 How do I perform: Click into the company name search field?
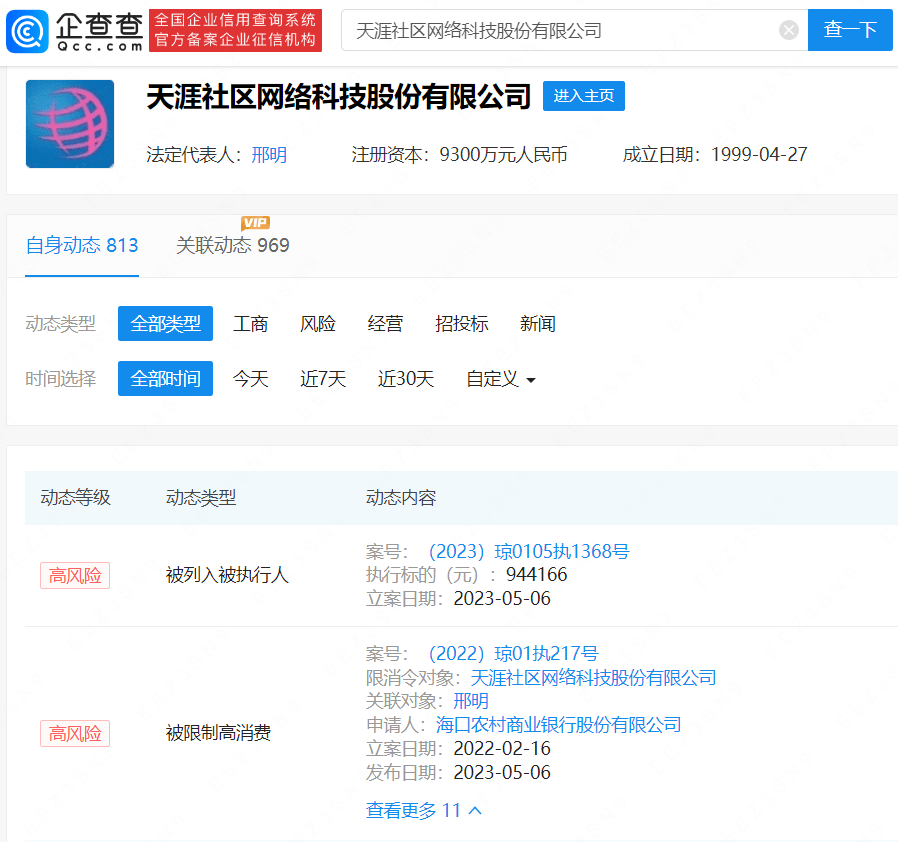560,30
